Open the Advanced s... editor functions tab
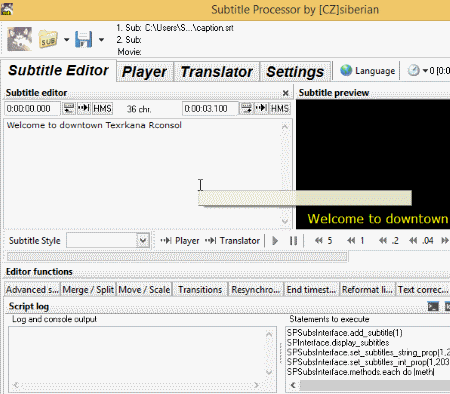 coord(32,290)
